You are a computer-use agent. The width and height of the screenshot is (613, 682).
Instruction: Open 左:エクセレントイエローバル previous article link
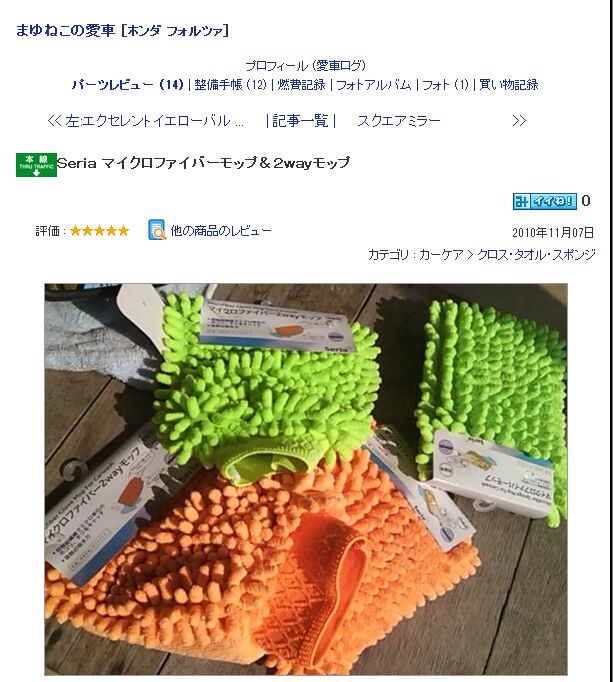154,120
